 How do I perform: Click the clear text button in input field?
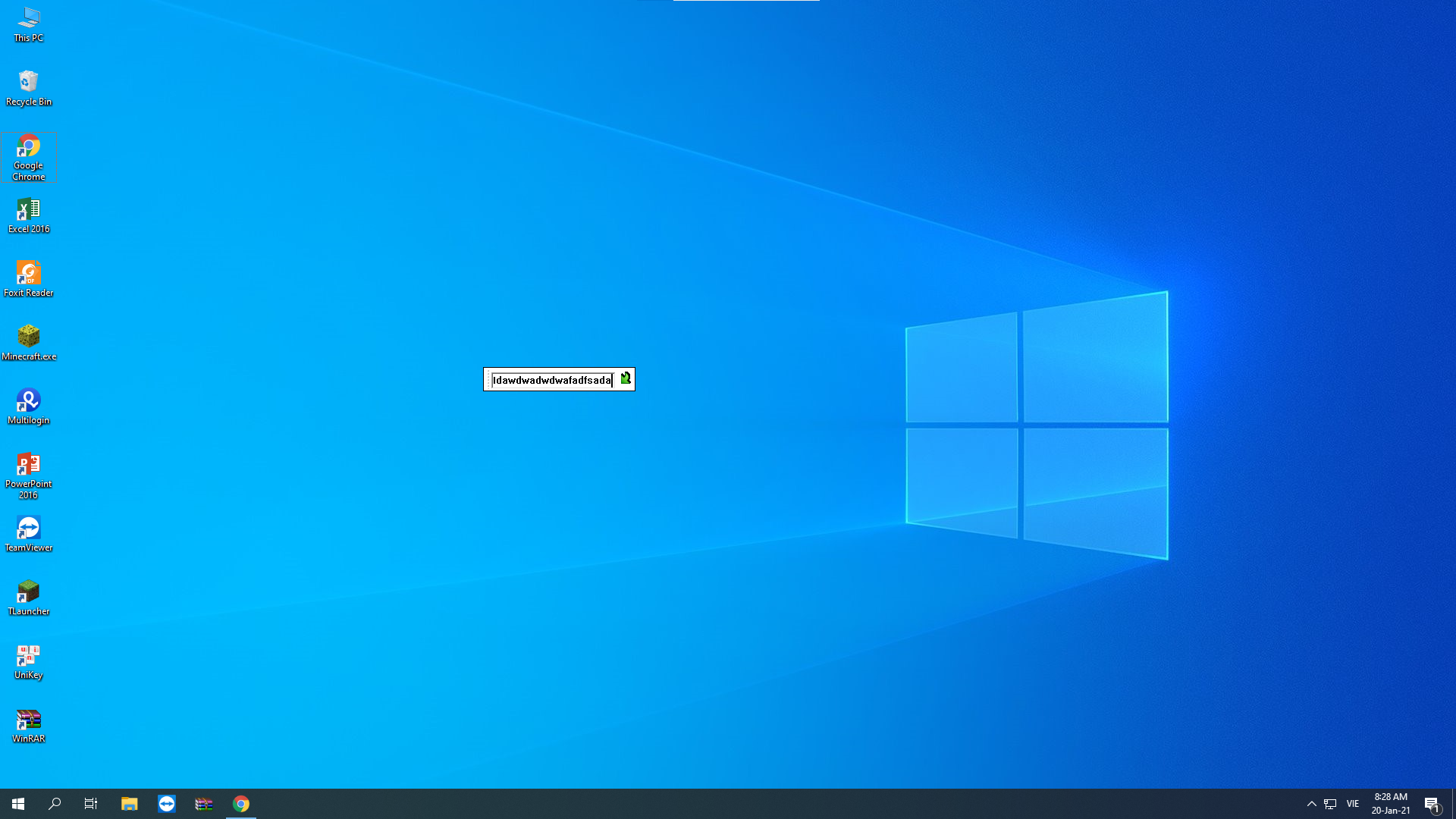(625, 379)
